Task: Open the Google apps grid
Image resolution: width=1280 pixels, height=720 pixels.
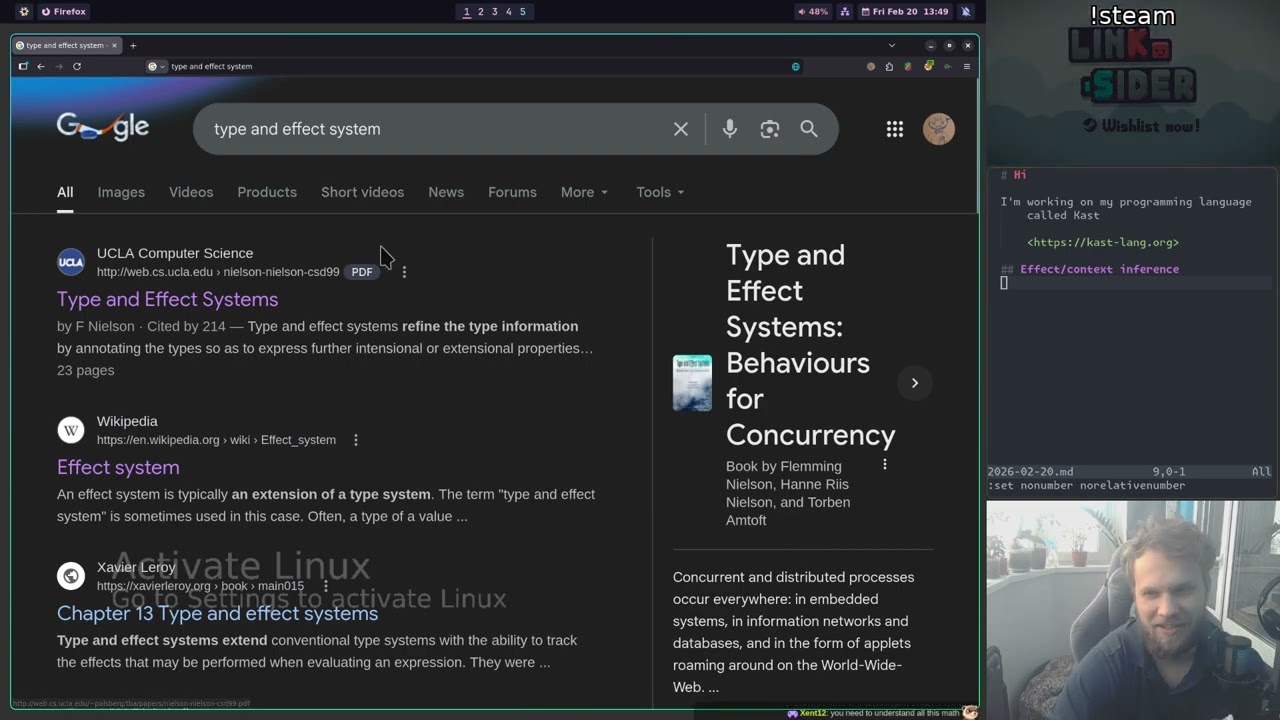Action: point(895,129)
